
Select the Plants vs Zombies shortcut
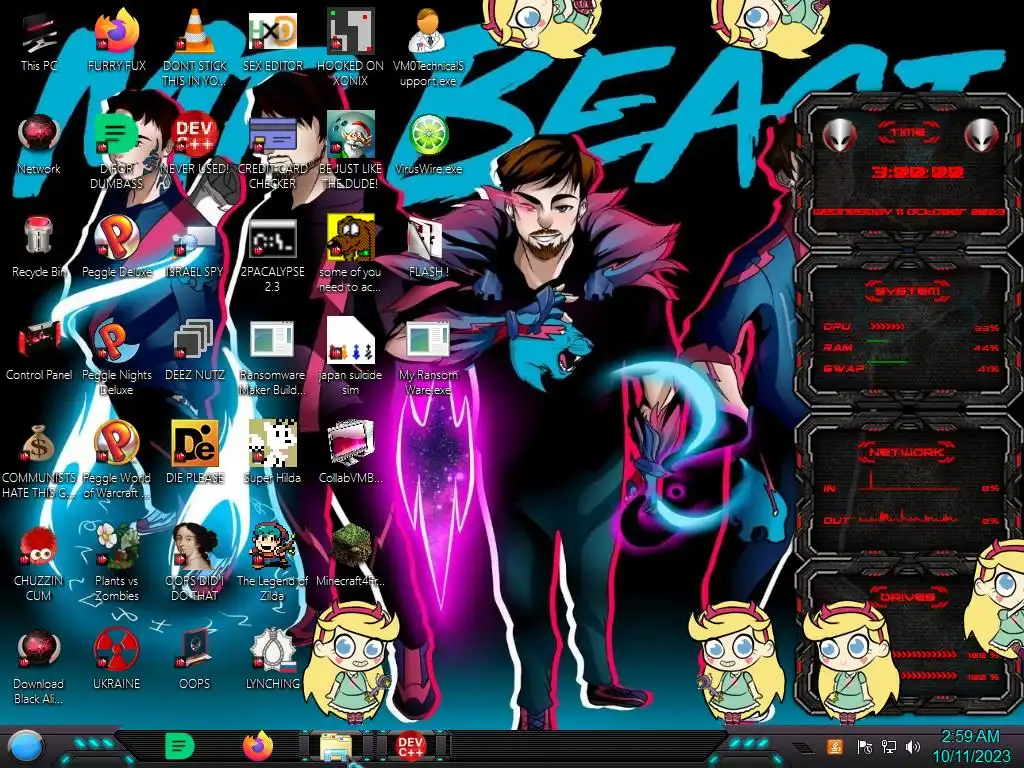(x=117, y=546)
